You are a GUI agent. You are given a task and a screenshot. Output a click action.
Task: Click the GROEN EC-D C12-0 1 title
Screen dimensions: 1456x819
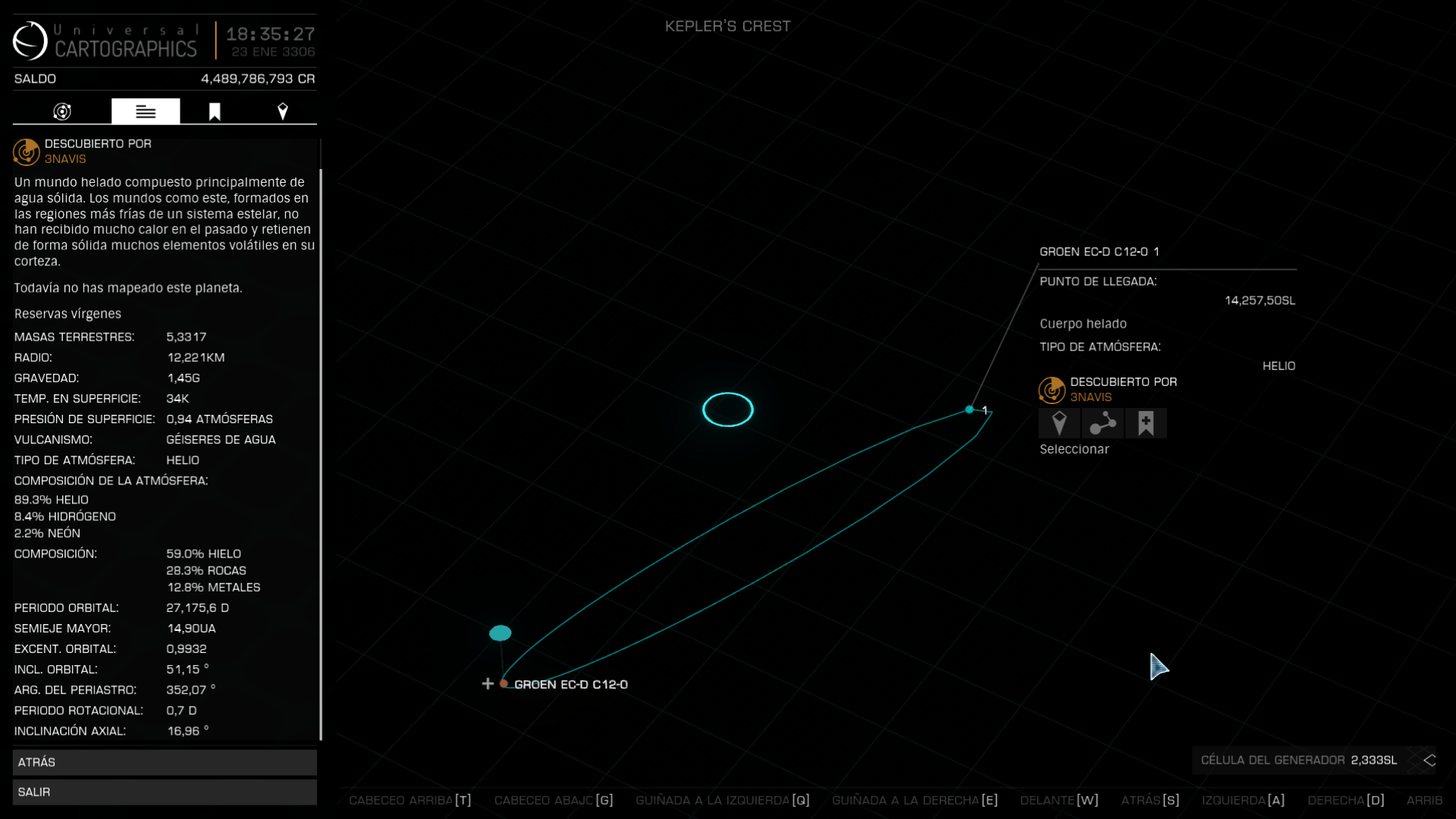(x=1100, y=252)
